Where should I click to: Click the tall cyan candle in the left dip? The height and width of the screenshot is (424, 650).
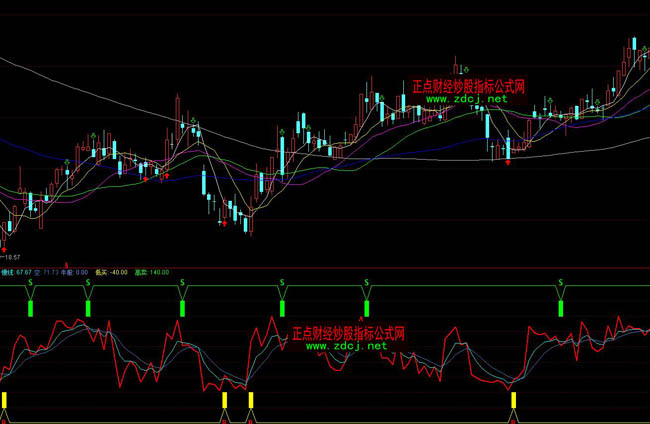tap(204, 181)
